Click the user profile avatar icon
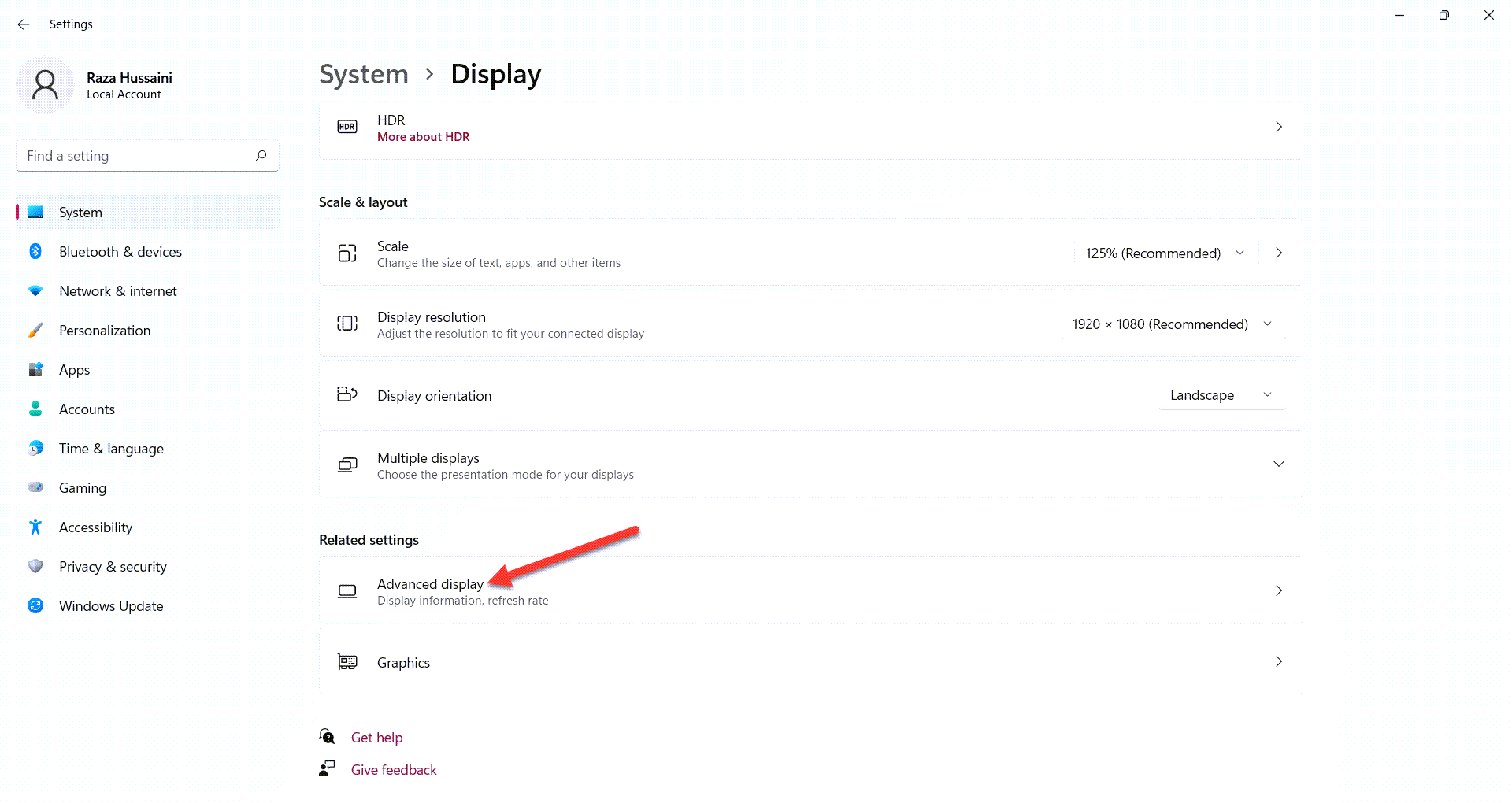This screenshot has height=803, width=1512. 45,85
